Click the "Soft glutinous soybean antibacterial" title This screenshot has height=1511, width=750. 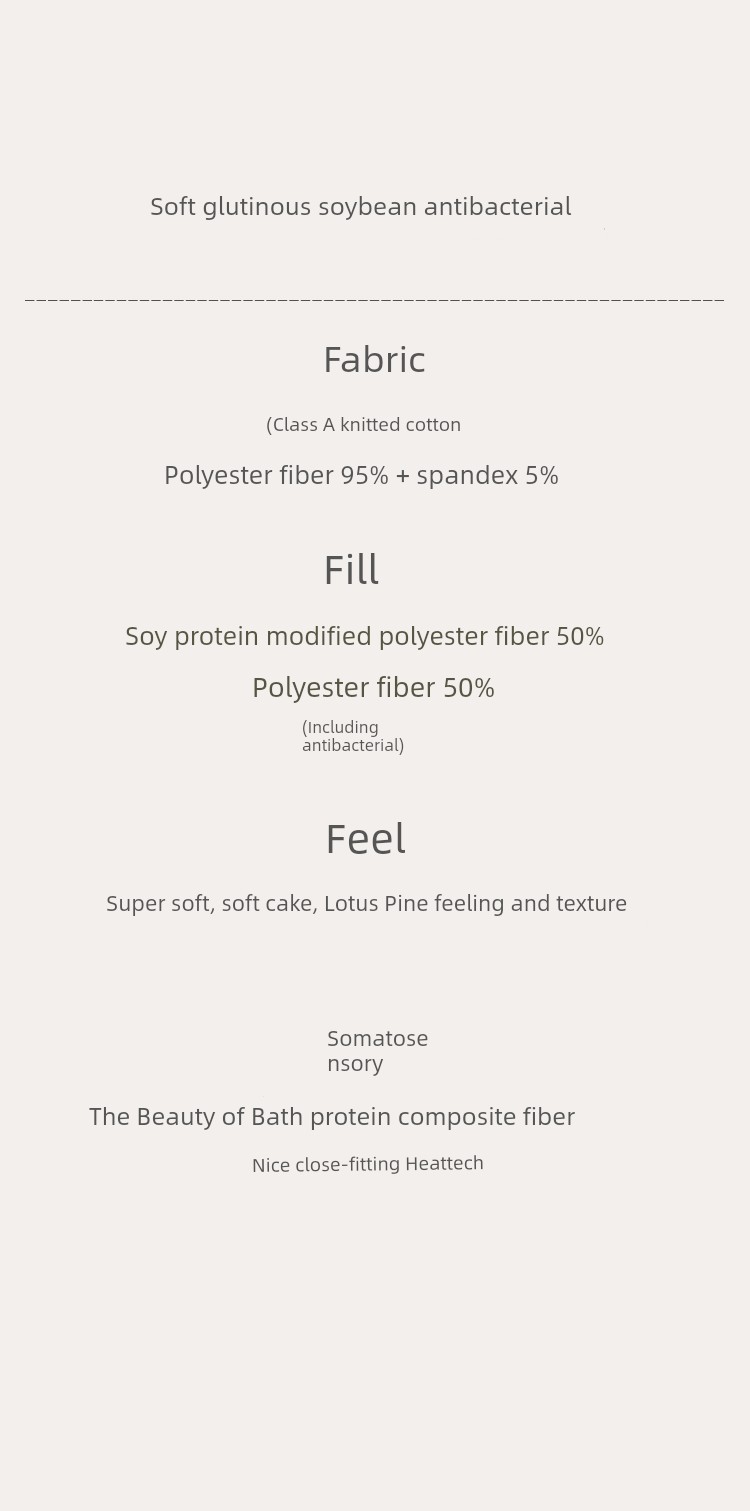[360, 207]
